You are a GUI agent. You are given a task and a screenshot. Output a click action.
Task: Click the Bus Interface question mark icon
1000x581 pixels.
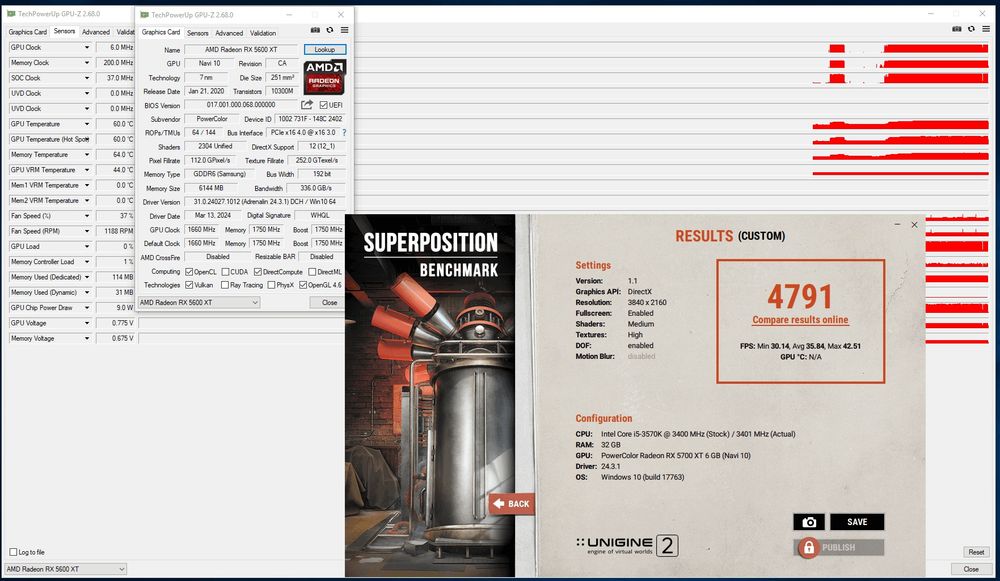point(344,133)
